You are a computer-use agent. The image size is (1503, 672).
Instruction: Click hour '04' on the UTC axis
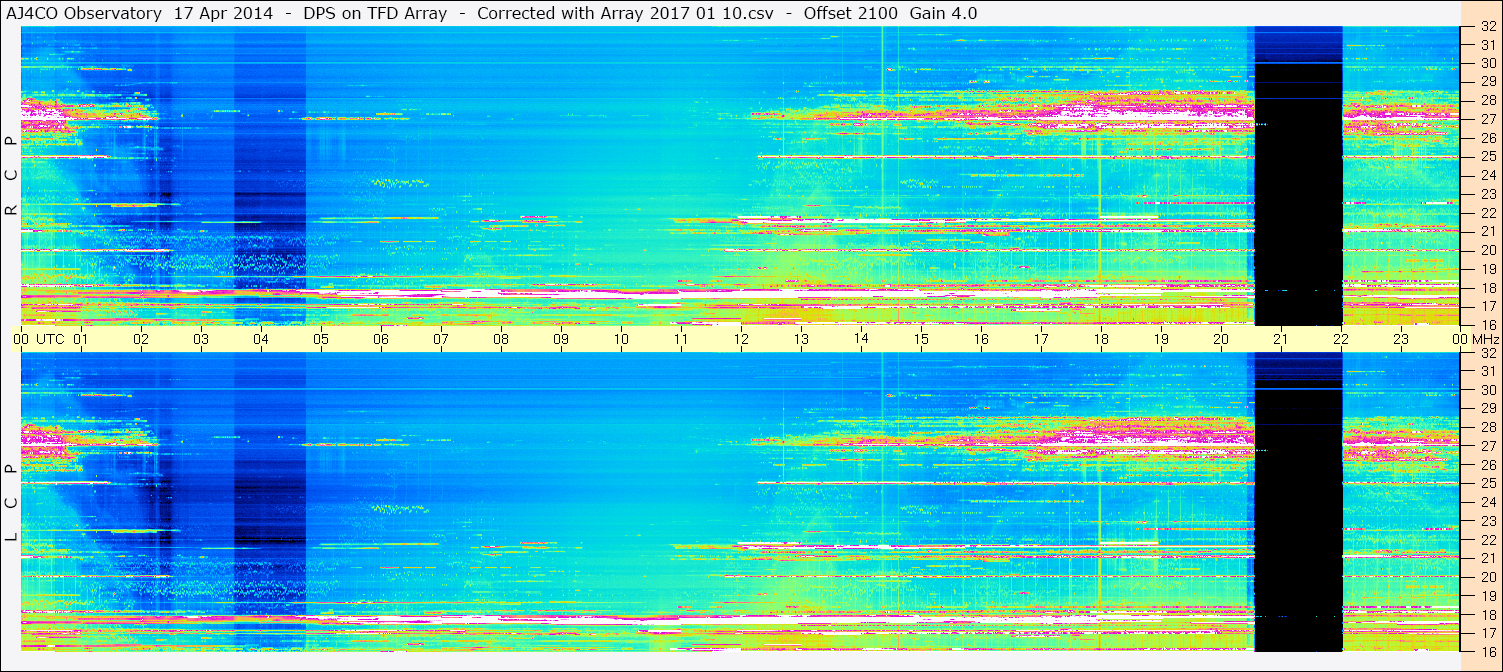point(261,339)
